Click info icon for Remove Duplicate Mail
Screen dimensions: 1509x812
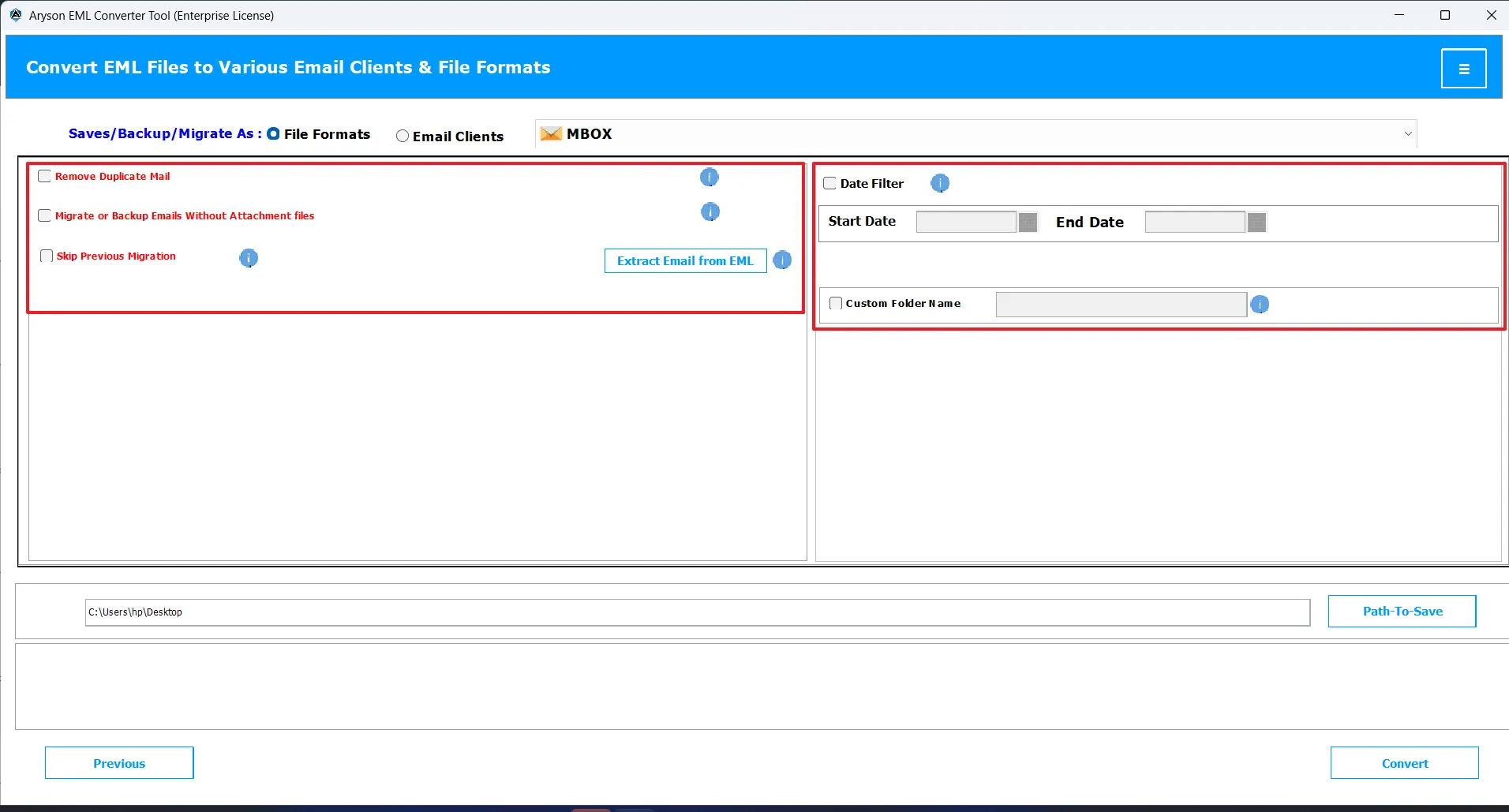710,178
